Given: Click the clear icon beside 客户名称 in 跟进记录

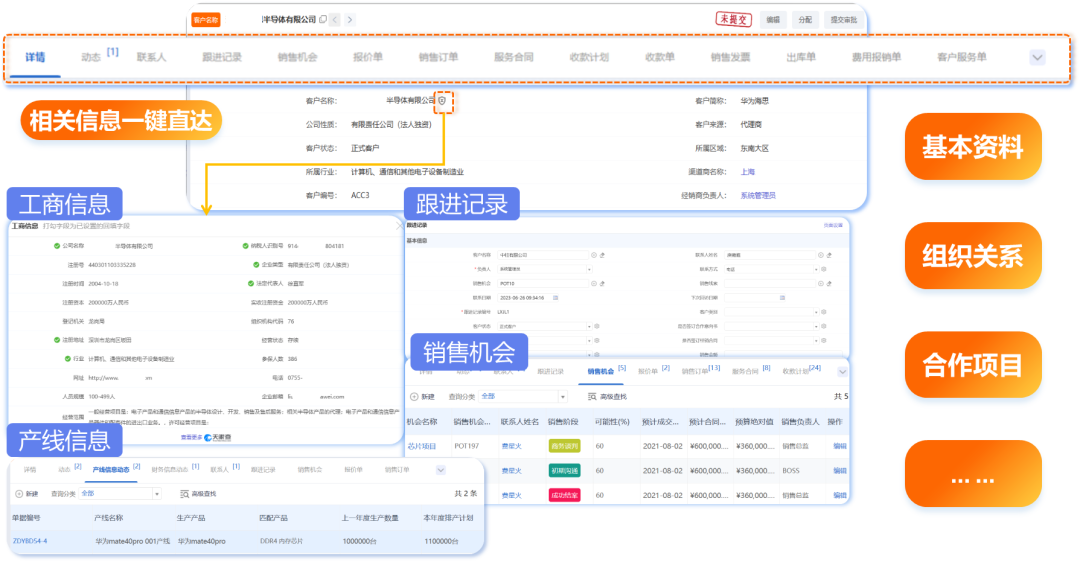Looking at the screenshot, I should 602,255.
